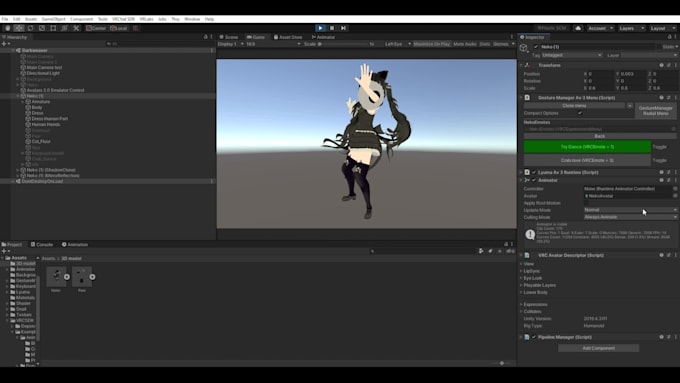The image size is (680, 383).
Task: Click the Close menu button
Action: pyautogui.click(x=574, y=105)
